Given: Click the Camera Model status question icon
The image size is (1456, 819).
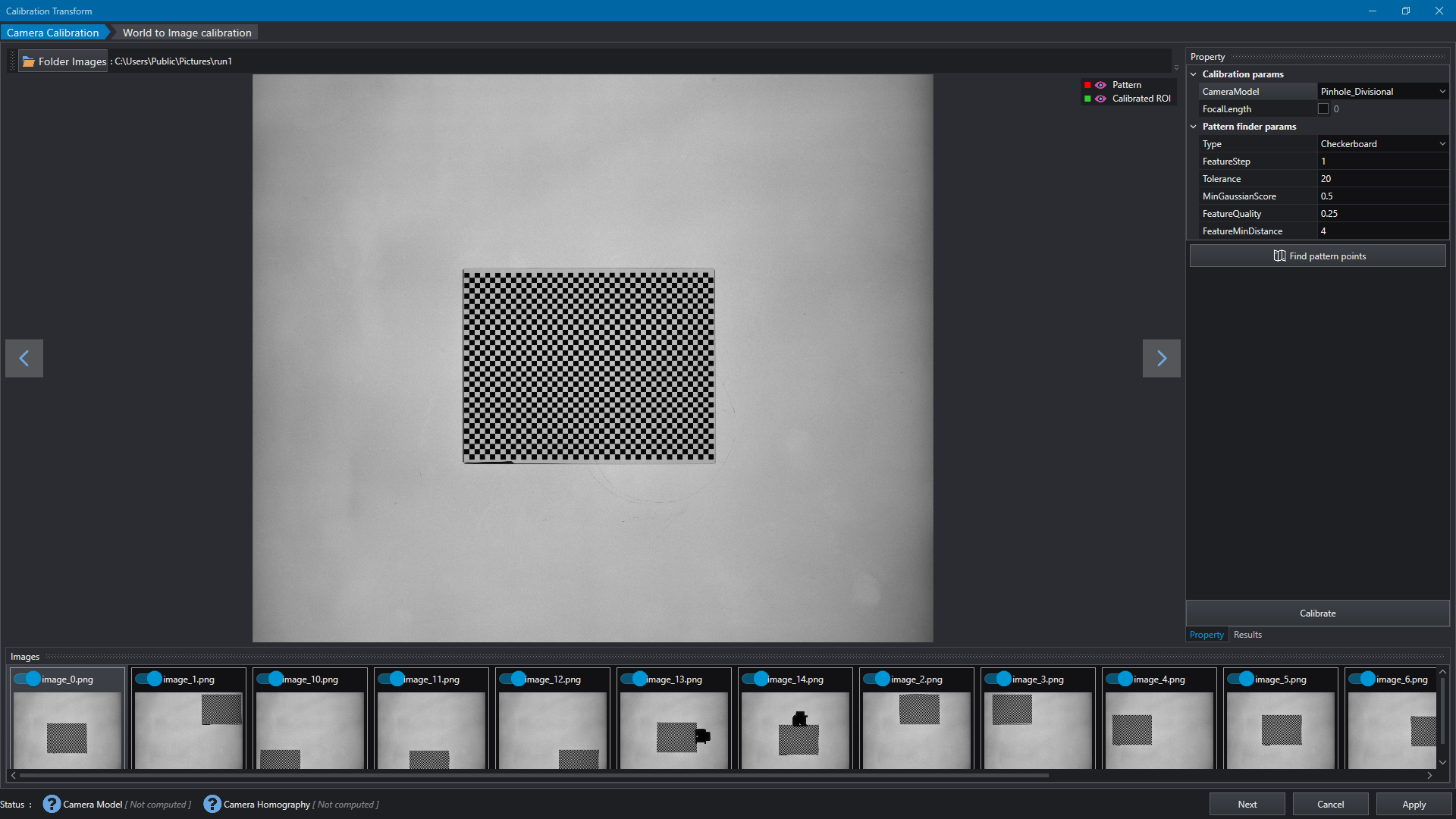Looking at the screenshot, I should tap(51, 804).
